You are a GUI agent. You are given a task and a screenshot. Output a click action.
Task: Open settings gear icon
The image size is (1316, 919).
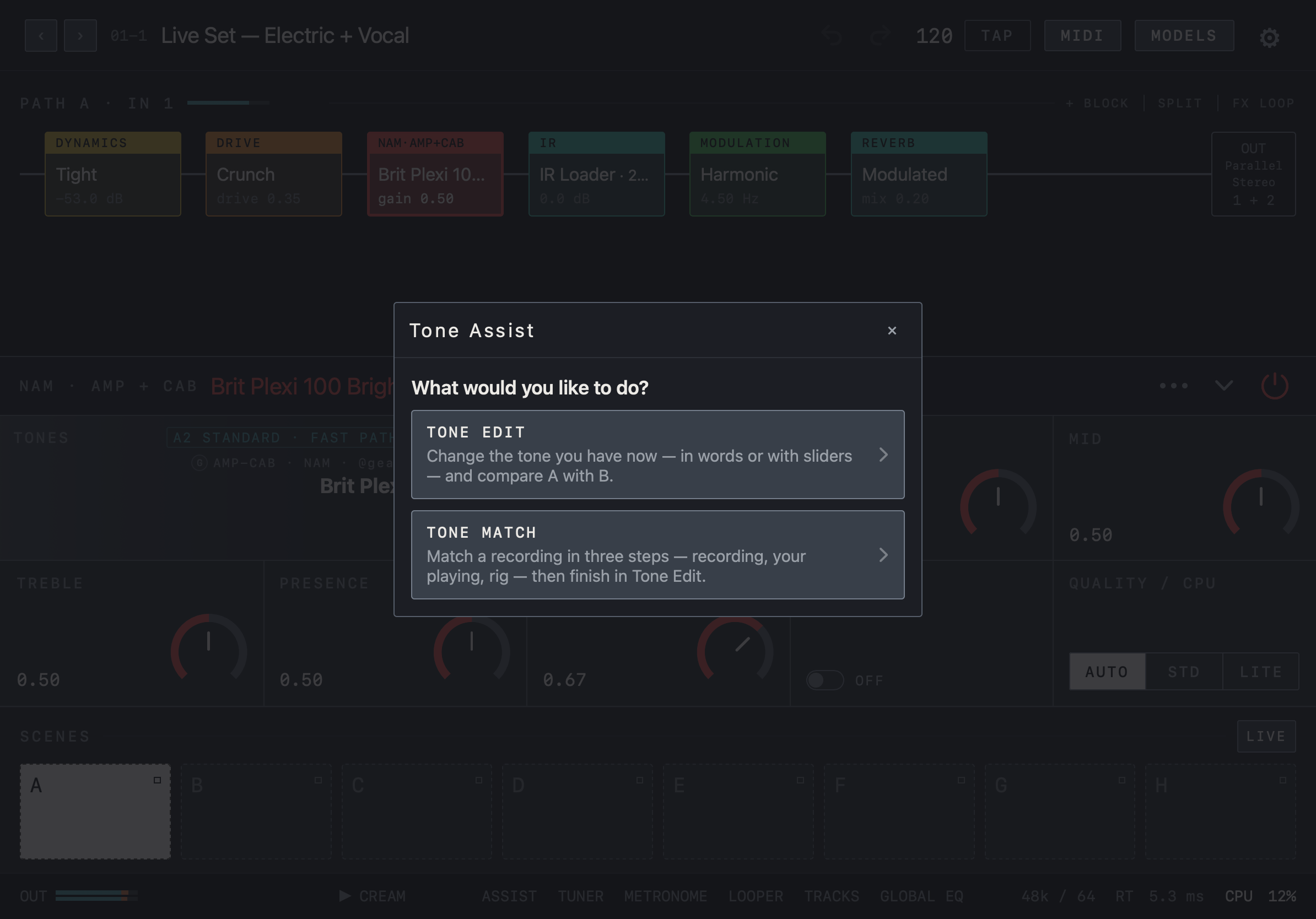(1269, 38)
